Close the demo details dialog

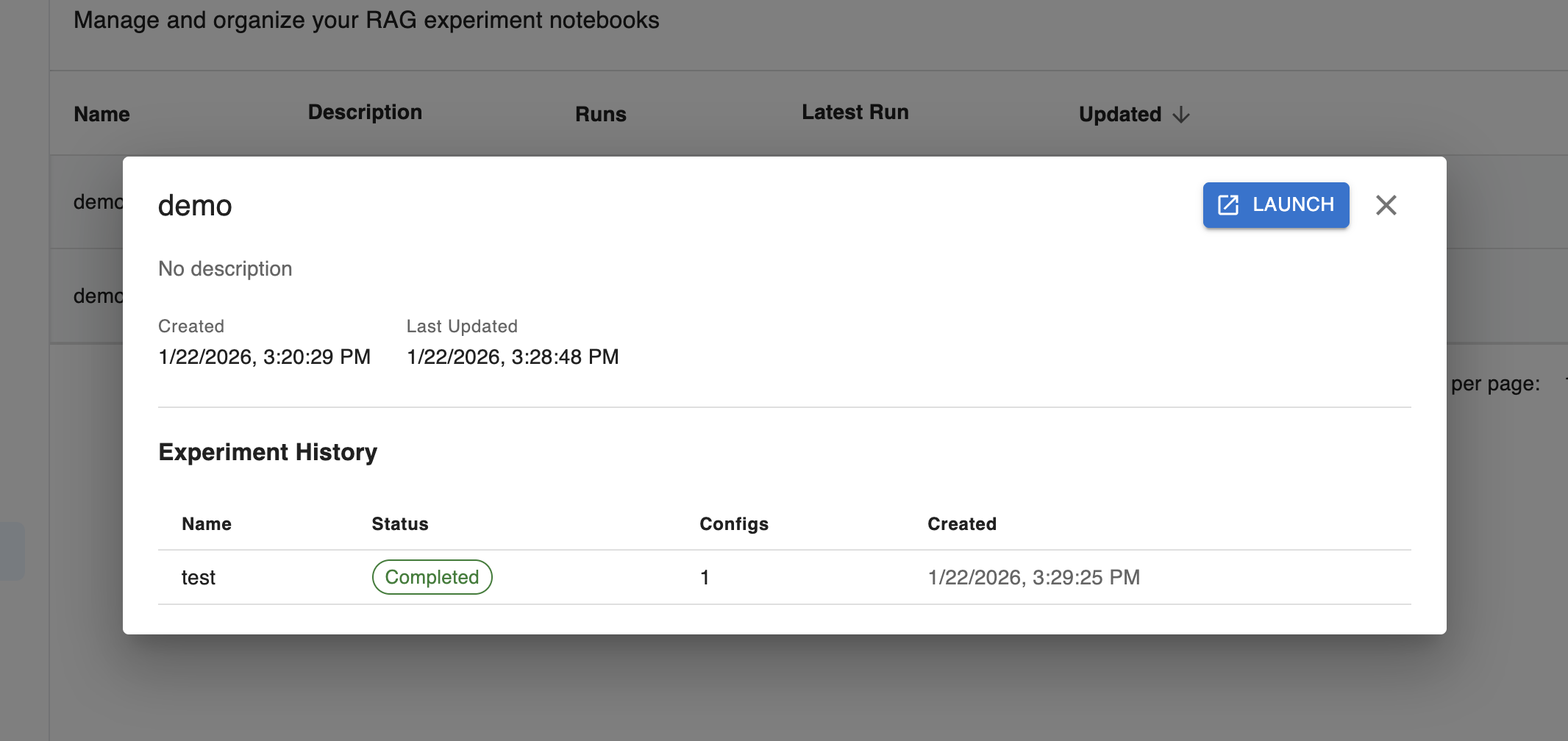[x=1386, y=205]
